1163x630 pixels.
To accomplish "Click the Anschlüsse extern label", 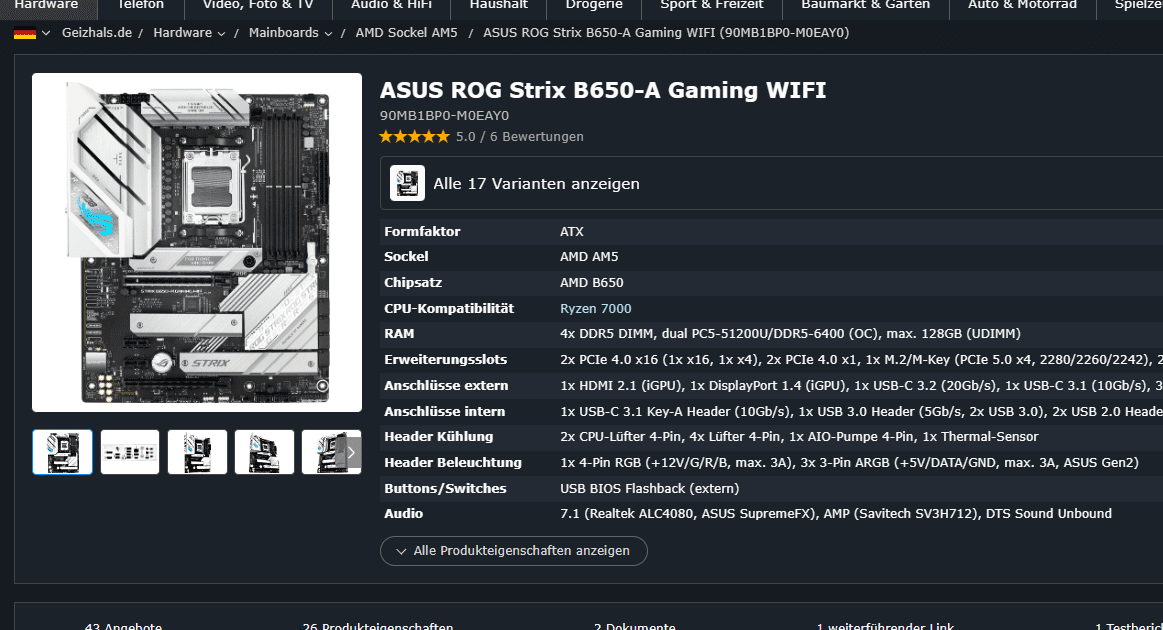I will click(x=447, y=386).
